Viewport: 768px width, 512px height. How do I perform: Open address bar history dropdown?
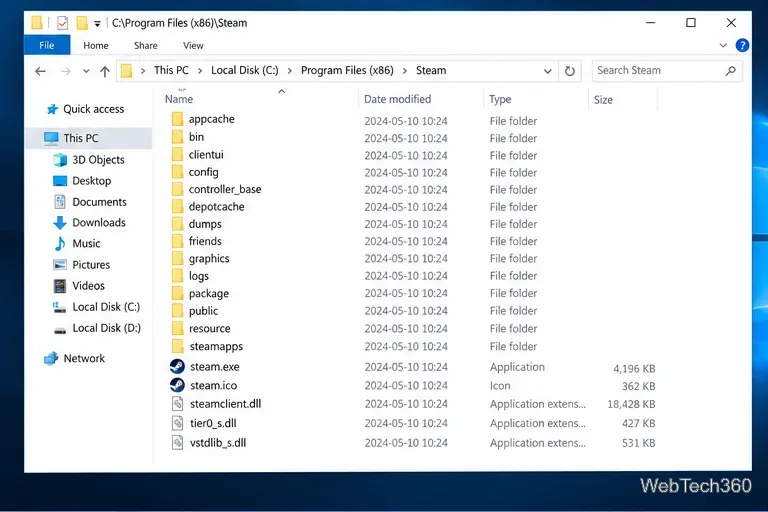548,72
